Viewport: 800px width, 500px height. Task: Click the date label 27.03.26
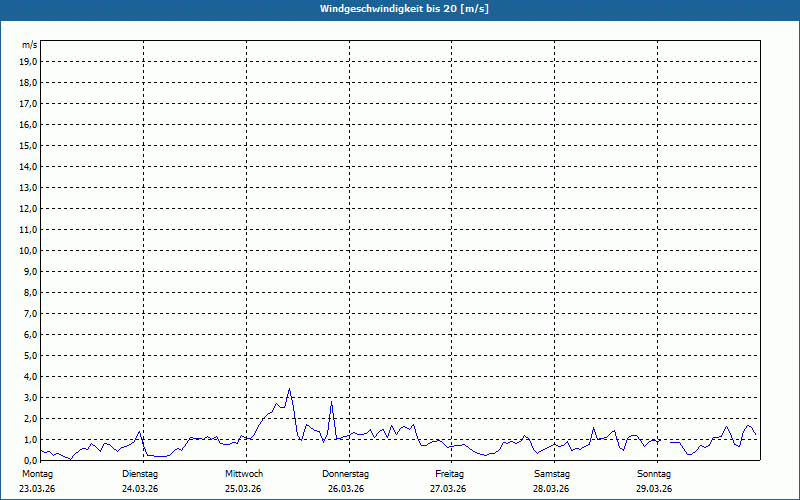449,489
